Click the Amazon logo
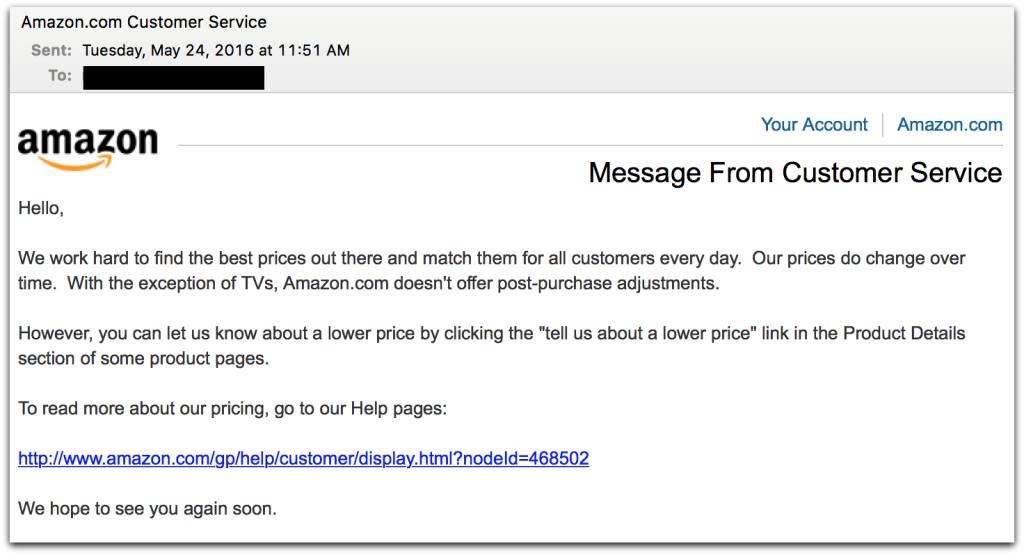The image size is (1024, 555). [88, 146]
